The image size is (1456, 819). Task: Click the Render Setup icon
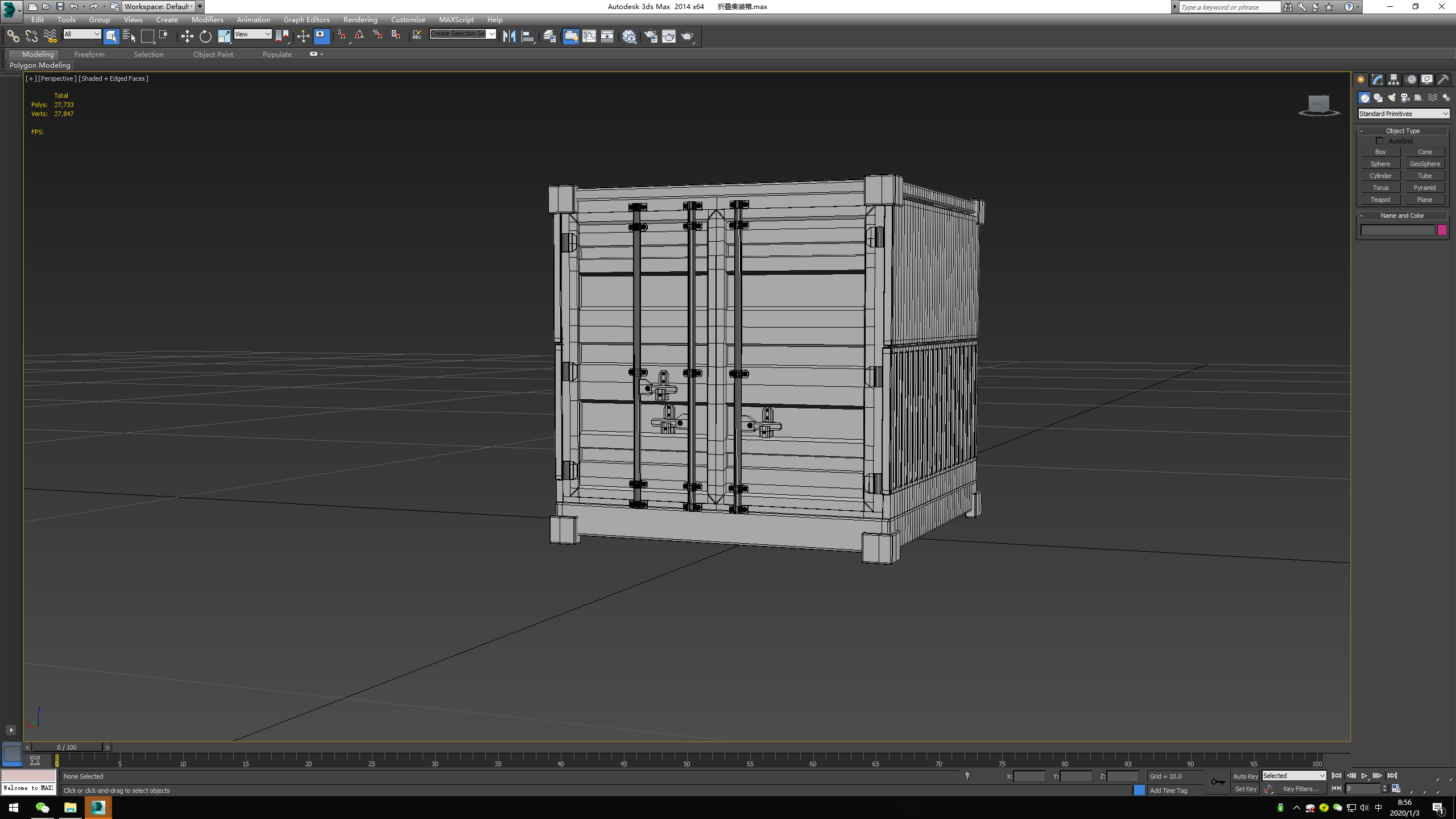click(x=650, y=36)
